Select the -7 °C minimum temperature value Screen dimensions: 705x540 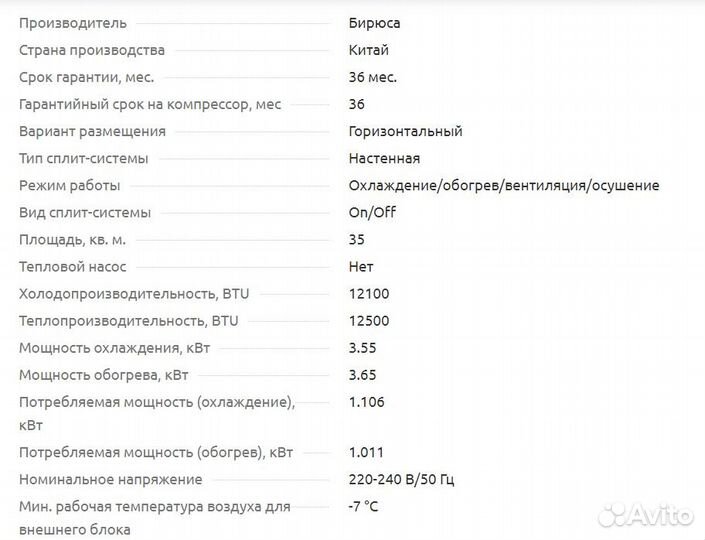(x=364, y=506)
